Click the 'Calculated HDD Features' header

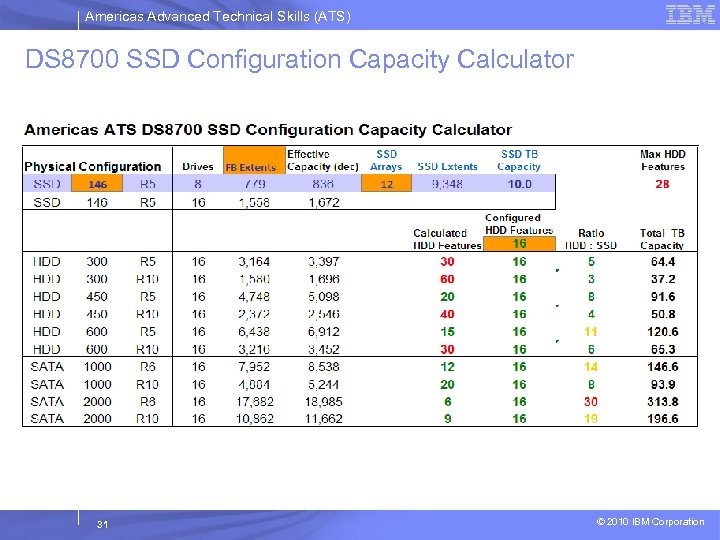tap(447, 239)
